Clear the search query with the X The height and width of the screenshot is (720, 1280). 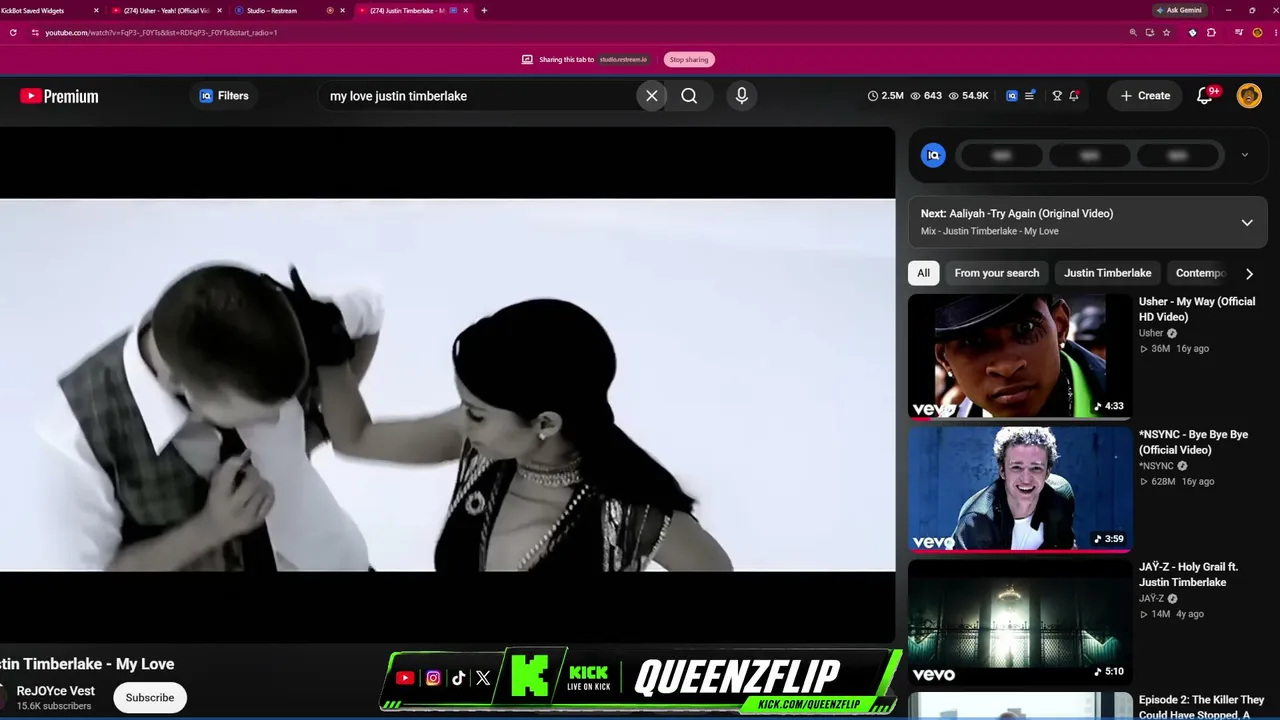point(652,96)
